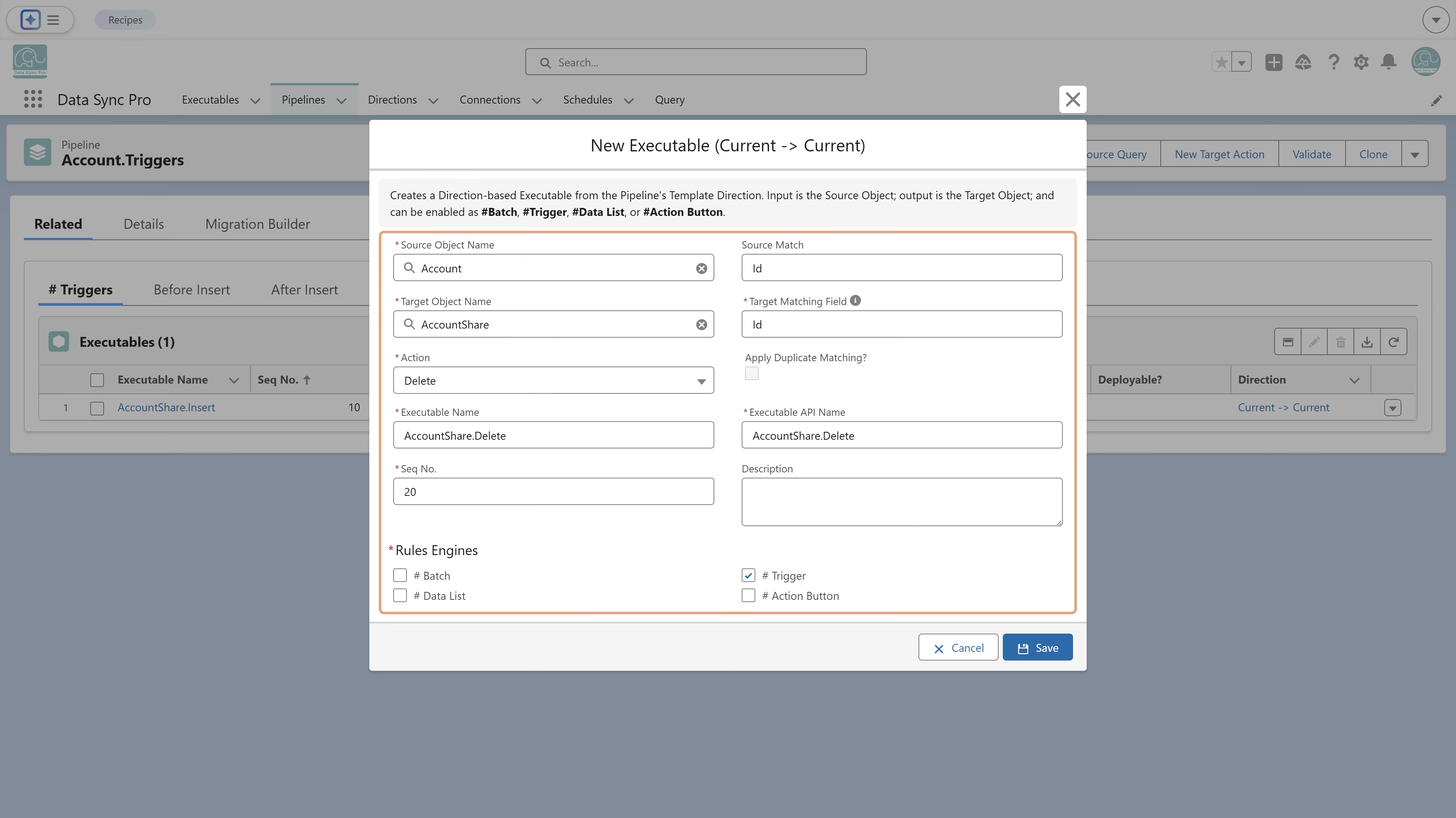The height and width of the screenshot is (818, 1456).
Task: Click the Pipeline layers icon
Action: 37,153
